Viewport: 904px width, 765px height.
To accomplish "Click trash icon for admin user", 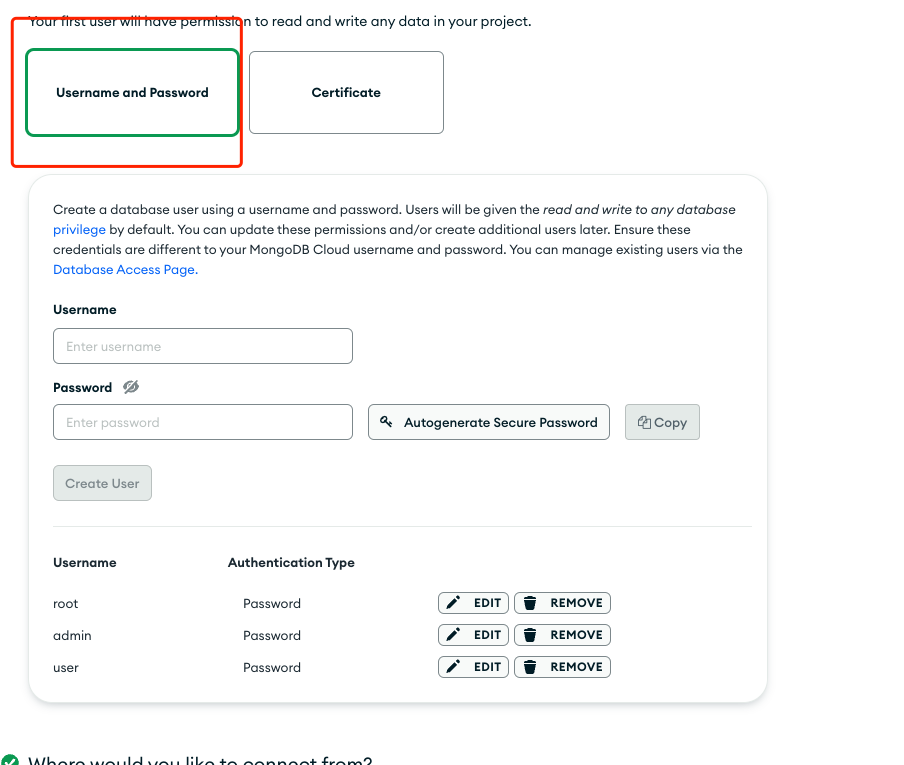I will click(531, 635).
